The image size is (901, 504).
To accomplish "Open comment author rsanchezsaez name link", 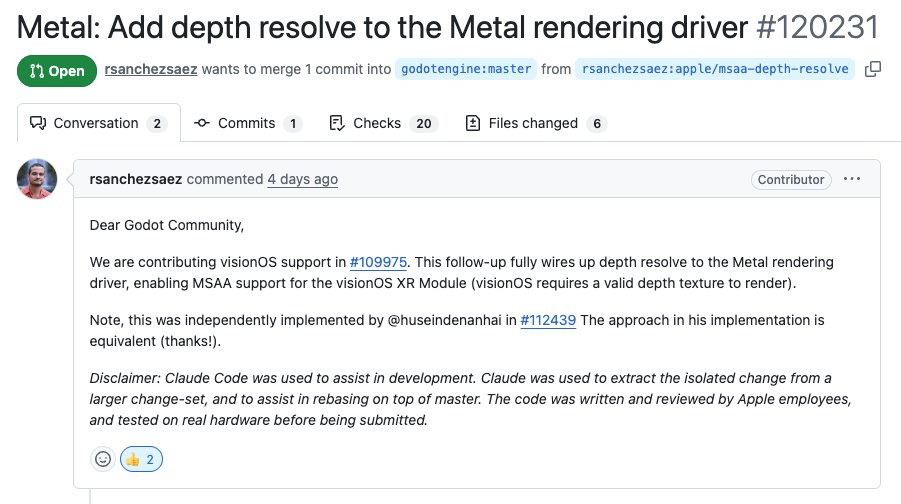I will pos(136,179).
